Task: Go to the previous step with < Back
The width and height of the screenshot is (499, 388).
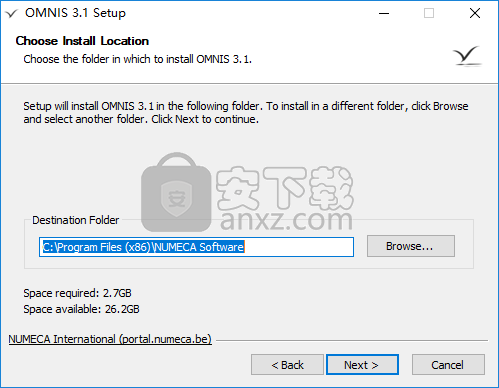Action: tap(287, 365)
